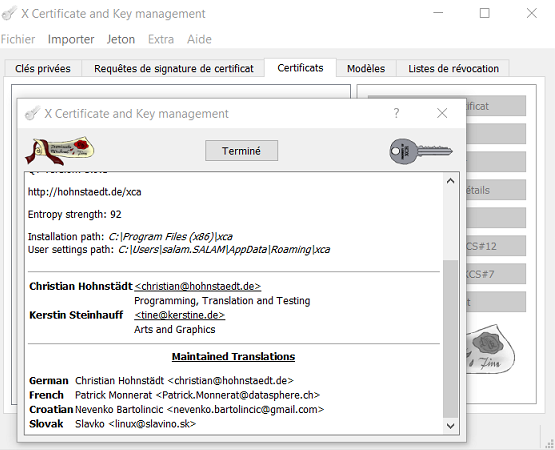Click the German translator row
Viewport: 555px width, 450px height.
click(161, 381)
